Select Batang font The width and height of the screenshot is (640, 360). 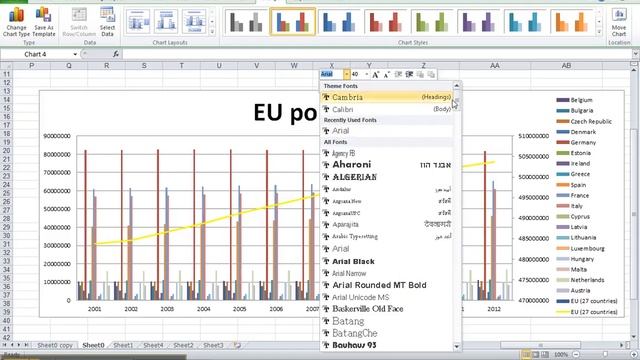[387, 321]
